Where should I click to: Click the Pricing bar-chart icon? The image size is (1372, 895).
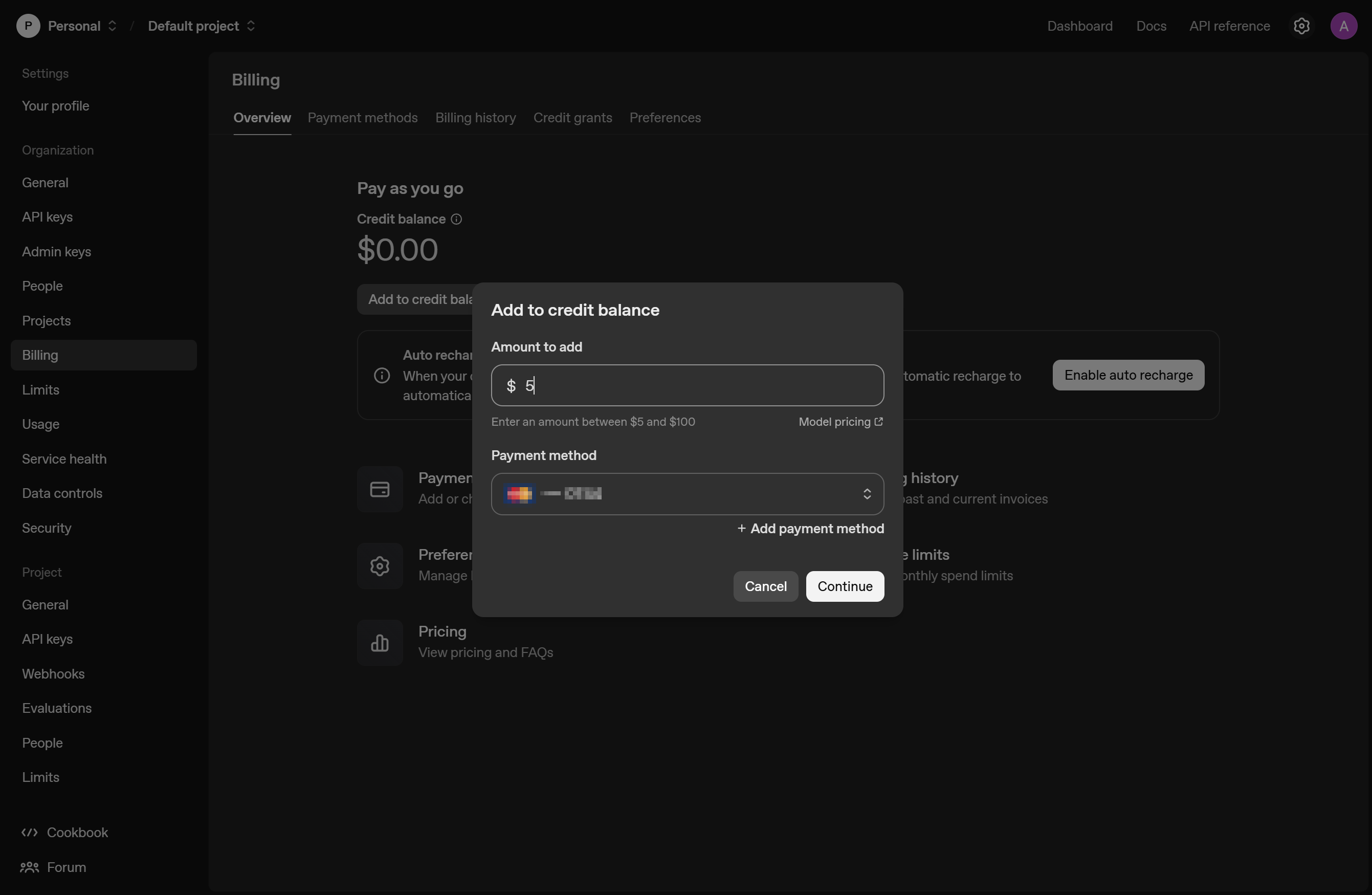click(x=380, y=642)
